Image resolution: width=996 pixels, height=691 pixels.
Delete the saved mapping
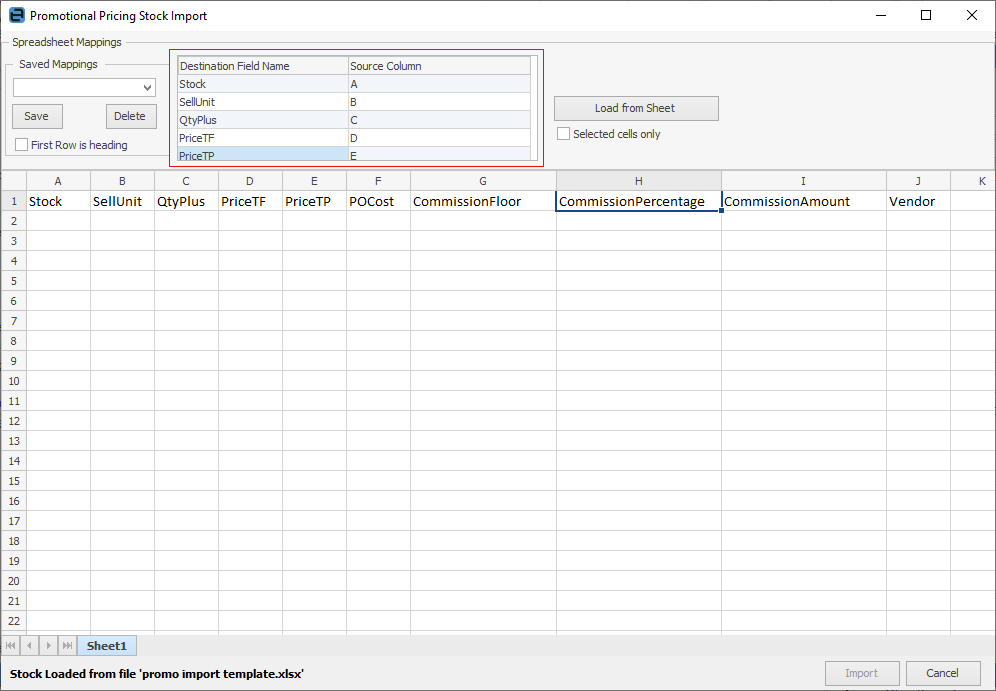tap(130, 116)
